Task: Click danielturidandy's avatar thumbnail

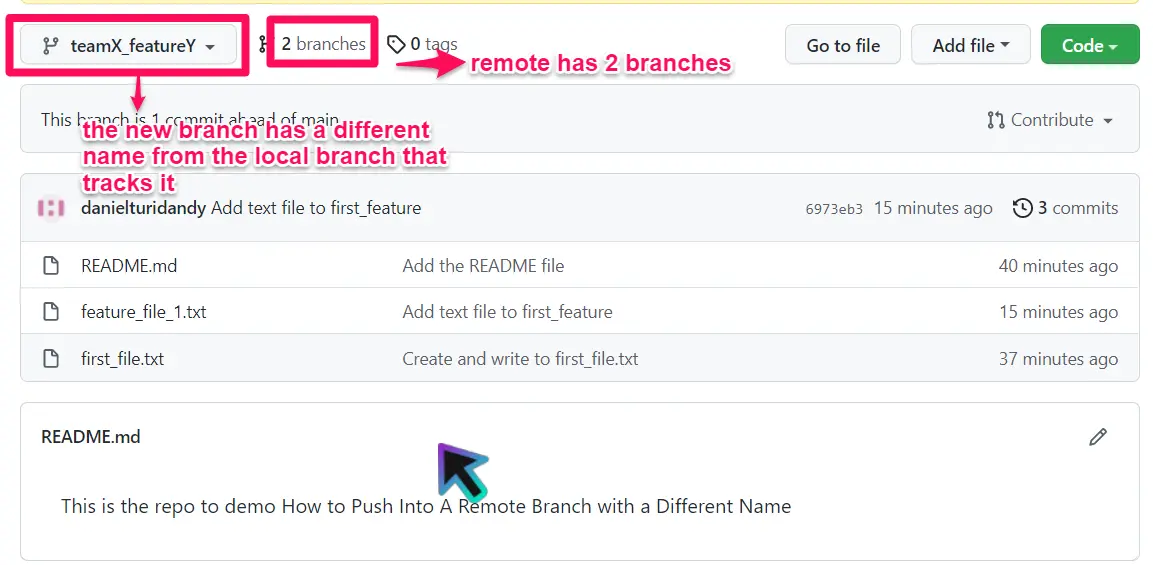Action: click(51, 208)
